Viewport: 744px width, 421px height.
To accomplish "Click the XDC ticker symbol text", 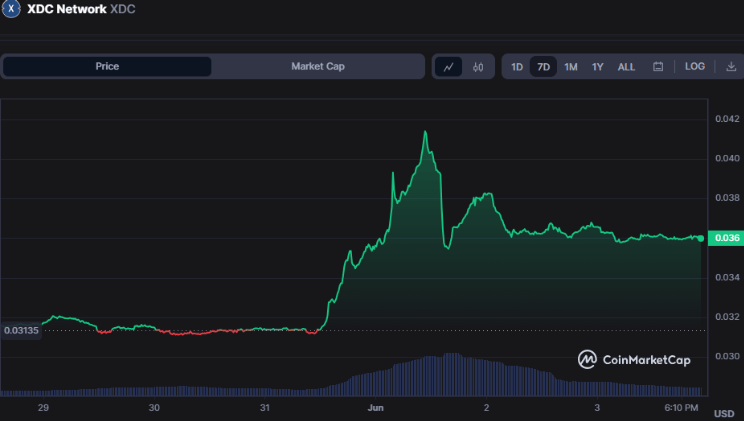I will click(122, 9).
